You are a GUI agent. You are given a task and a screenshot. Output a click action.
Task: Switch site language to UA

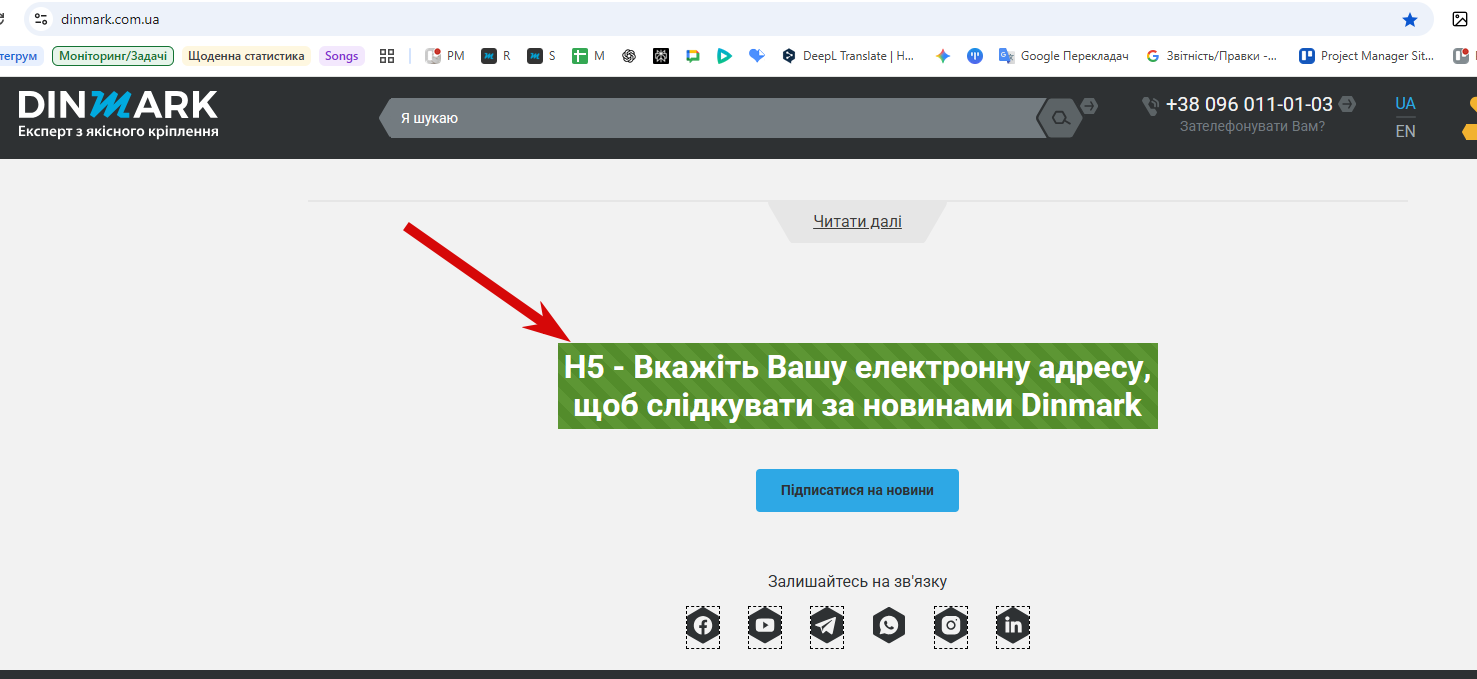click(x=1405, y=104)
